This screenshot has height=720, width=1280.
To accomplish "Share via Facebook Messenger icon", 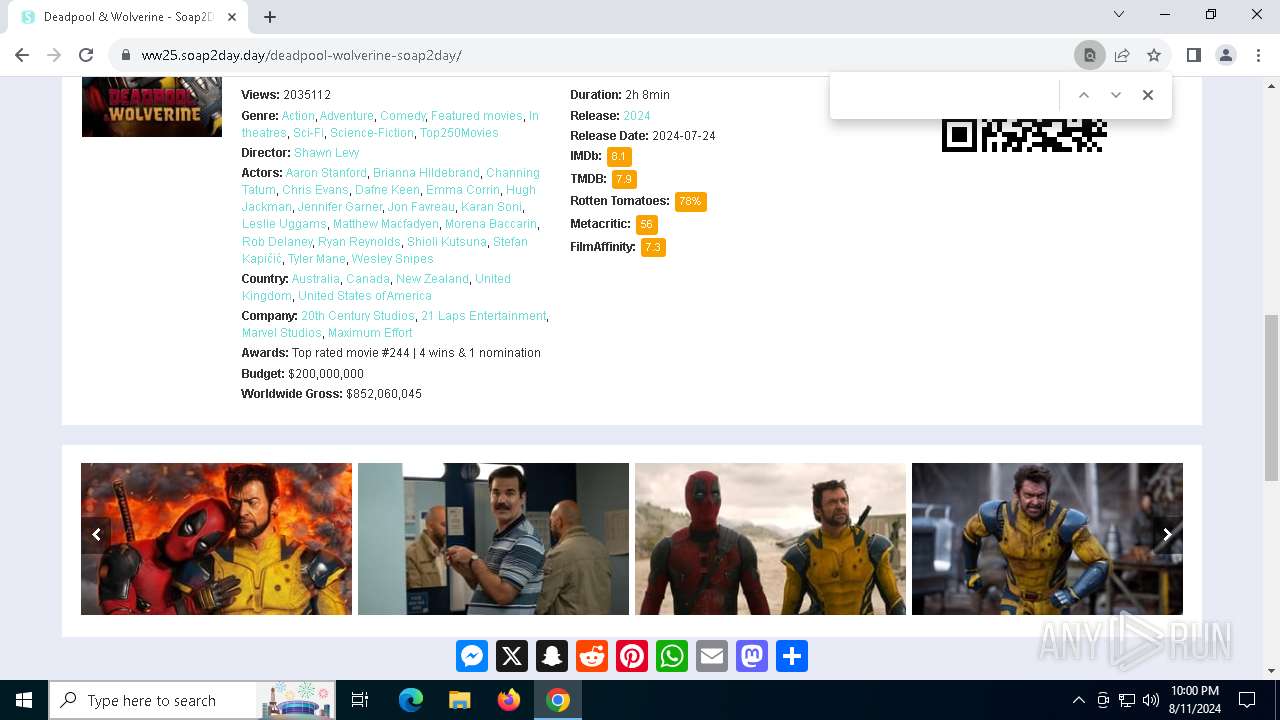I will (x=472, y=656).
